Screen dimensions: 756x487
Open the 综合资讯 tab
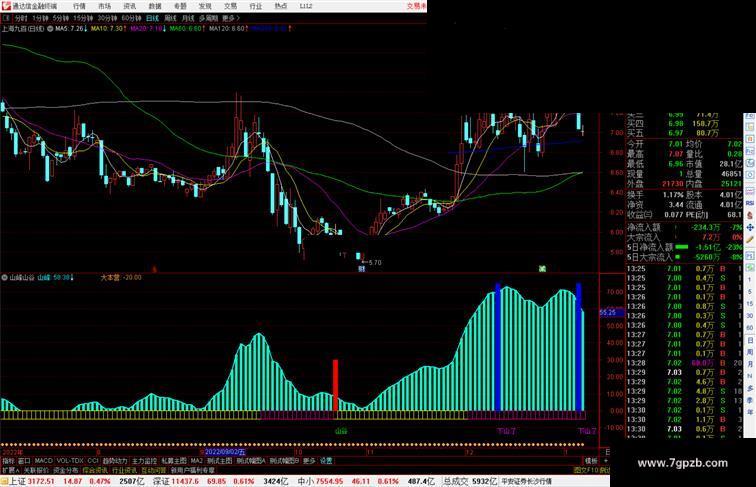click(95, 470)
